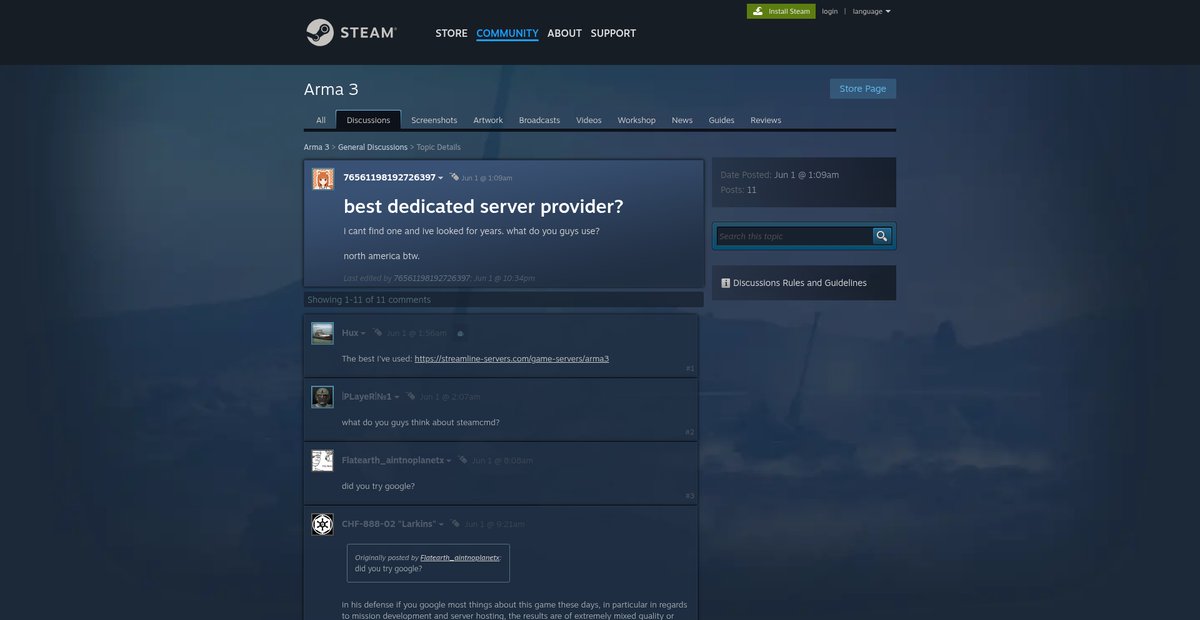The image size is (1200, 620).
Task: Switch to the Screenshots tab
Action: pyautogui.click(x=434, y=120)
